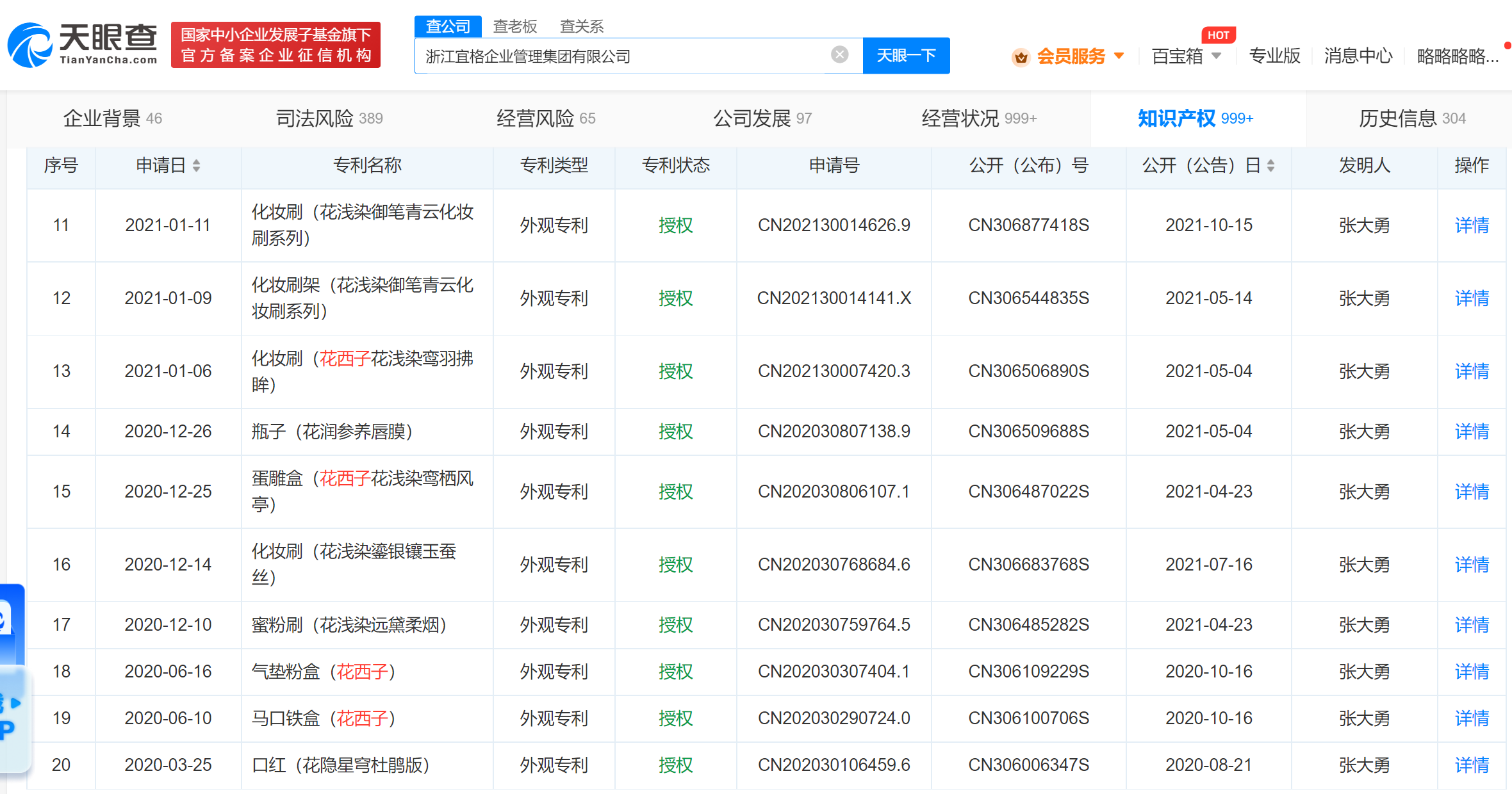Open 详情 for patent row 11
This screenshot has width=1512, height=794.
[1472, 225]
